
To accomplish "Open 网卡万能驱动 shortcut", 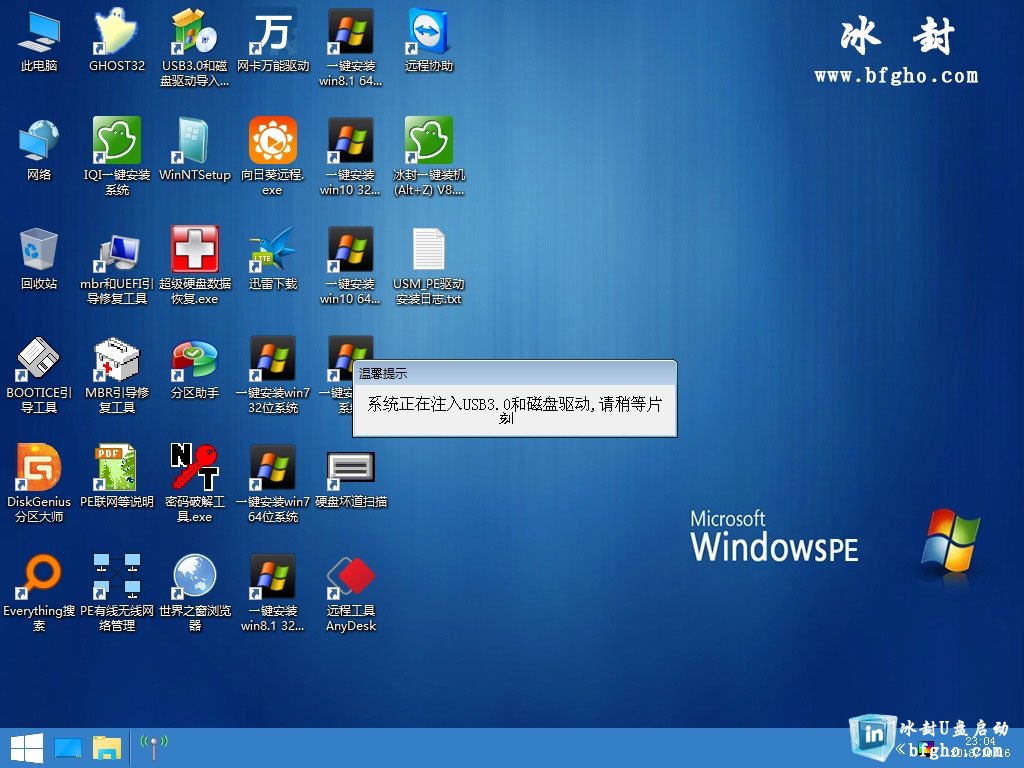I will (273, 40).
